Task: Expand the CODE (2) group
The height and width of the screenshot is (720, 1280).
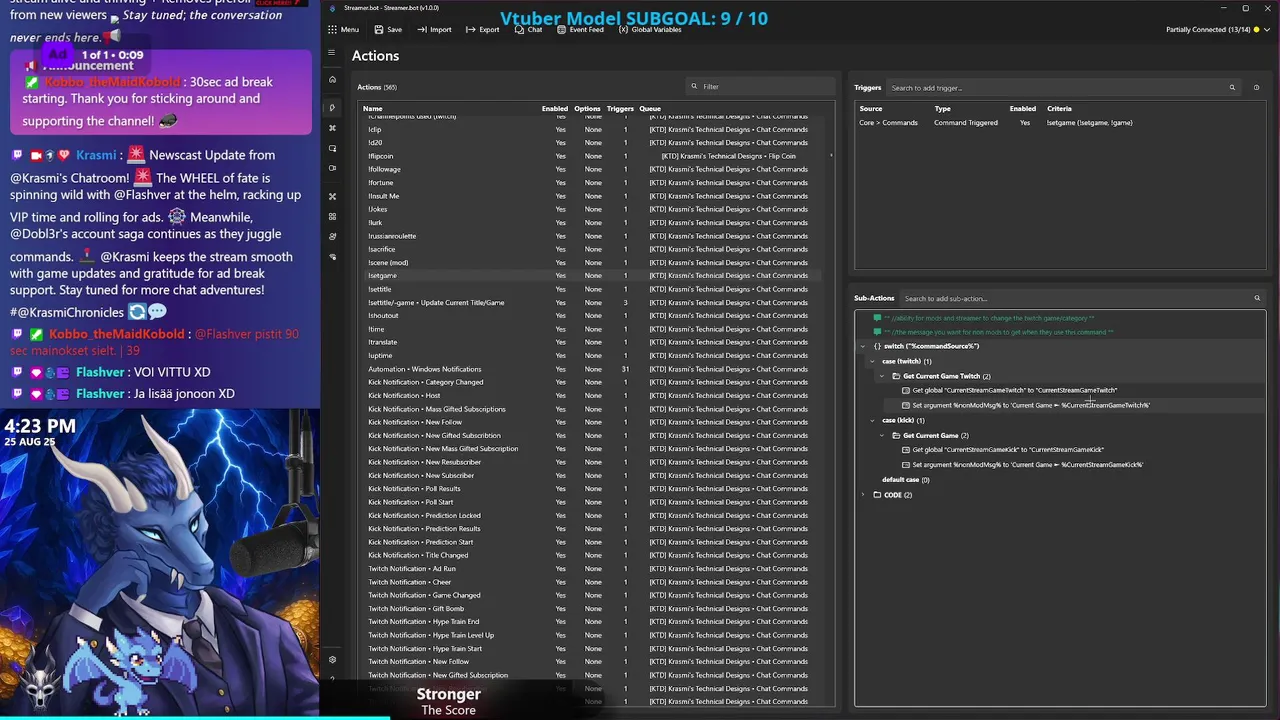Action: coord(863,495)
